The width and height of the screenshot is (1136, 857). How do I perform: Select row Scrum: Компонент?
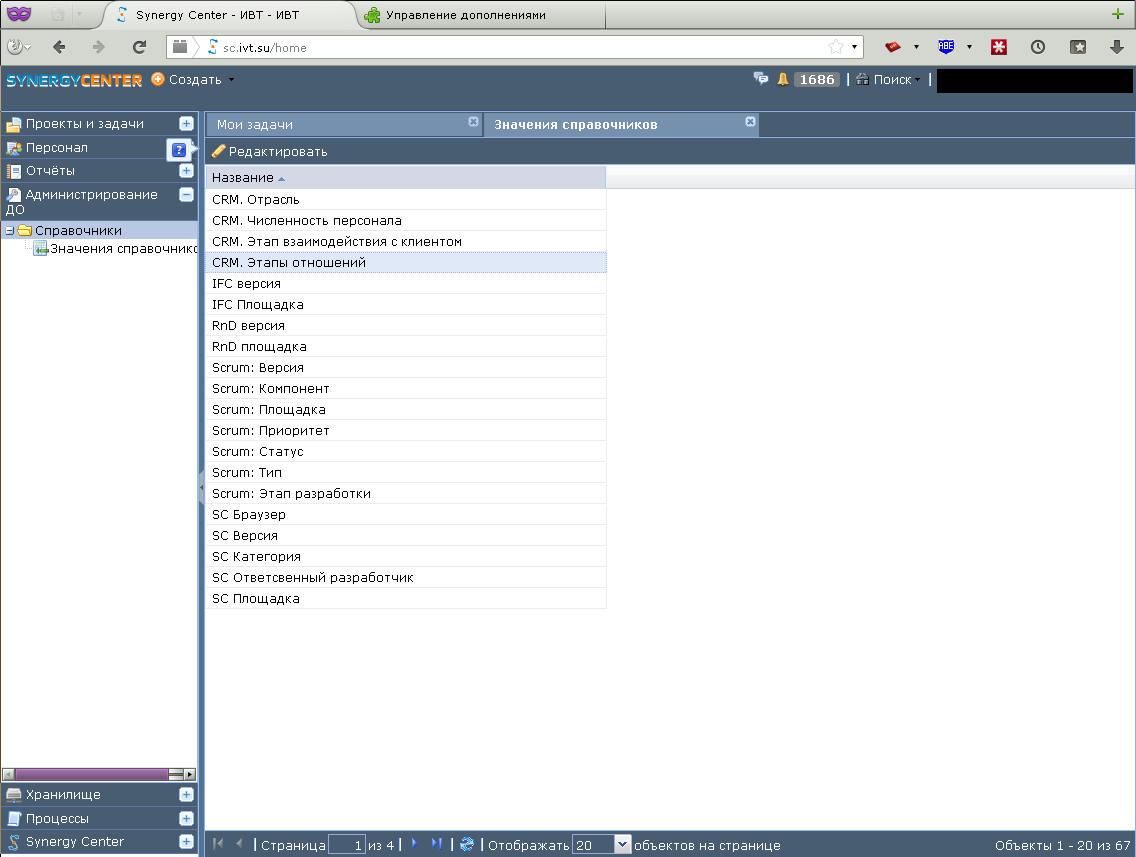406,388
